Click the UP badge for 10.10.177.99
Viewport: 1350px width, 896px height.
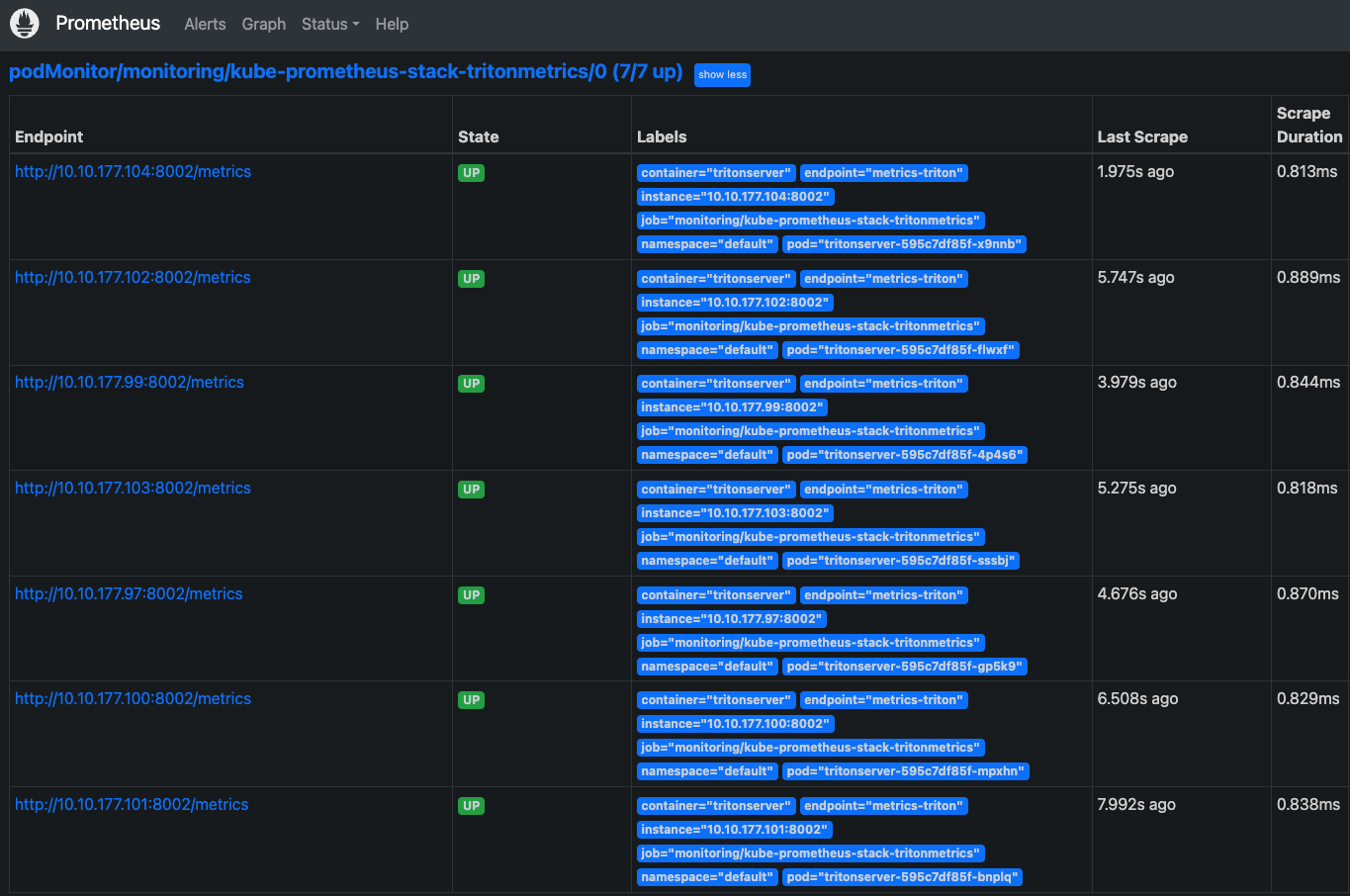click(x=471, y=384)
